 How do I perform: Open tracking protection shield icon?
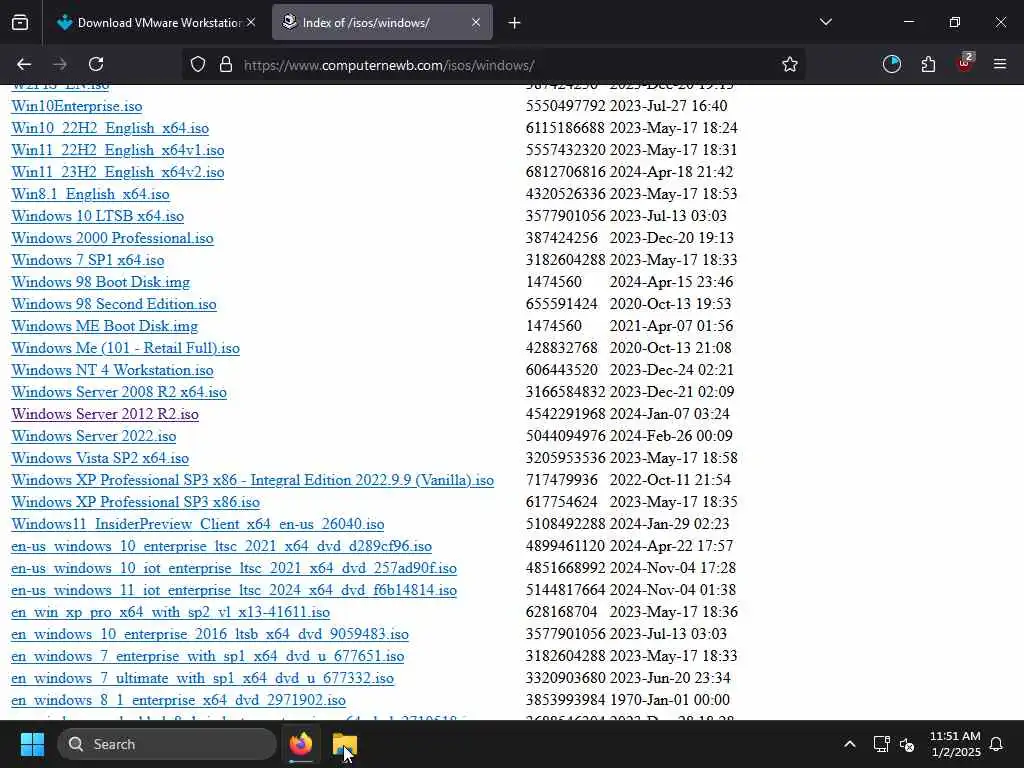tap(198, 65)
